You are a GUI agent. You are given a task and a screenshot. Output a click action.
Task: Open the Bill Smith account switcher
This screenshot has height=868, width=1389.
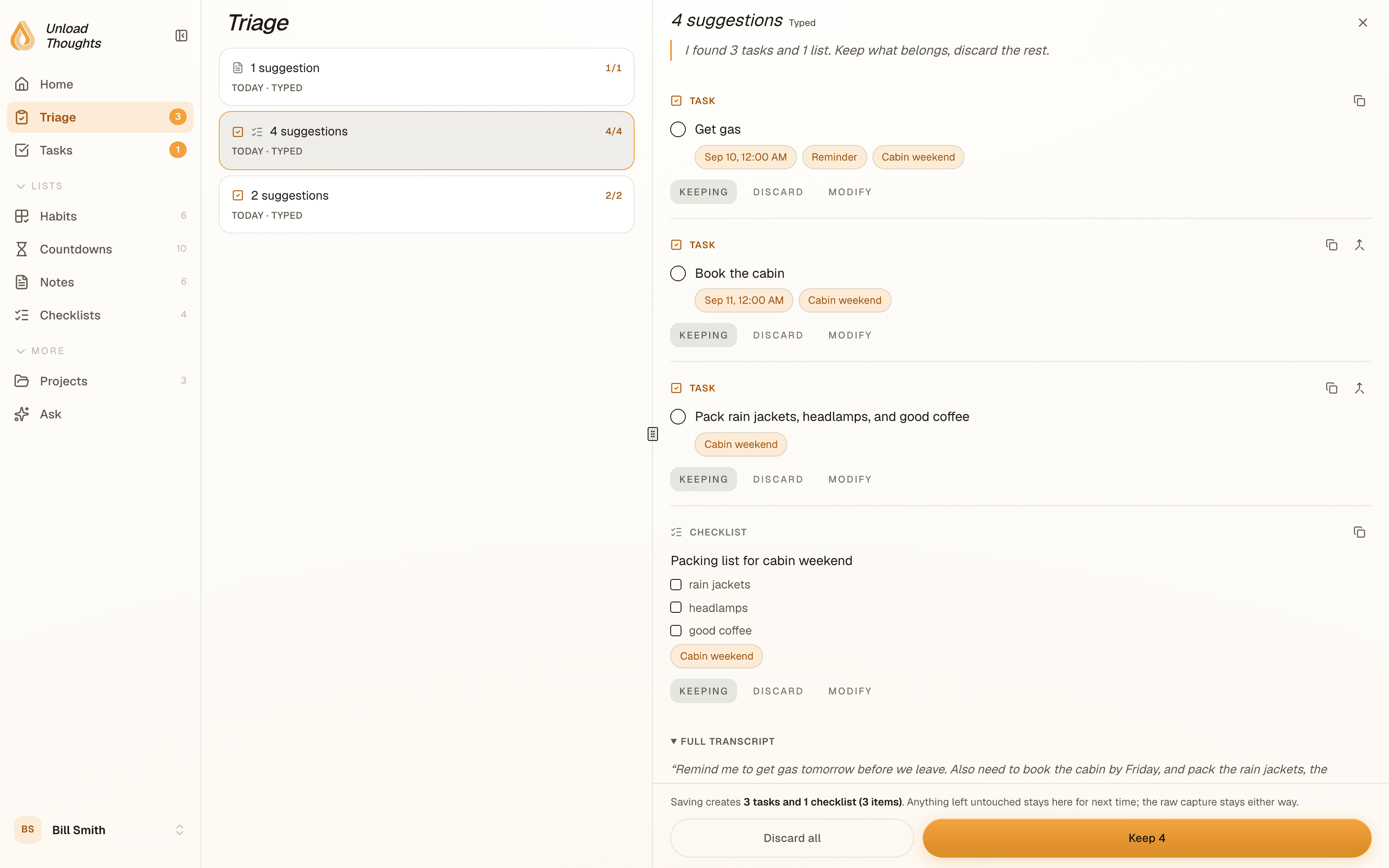100,830
